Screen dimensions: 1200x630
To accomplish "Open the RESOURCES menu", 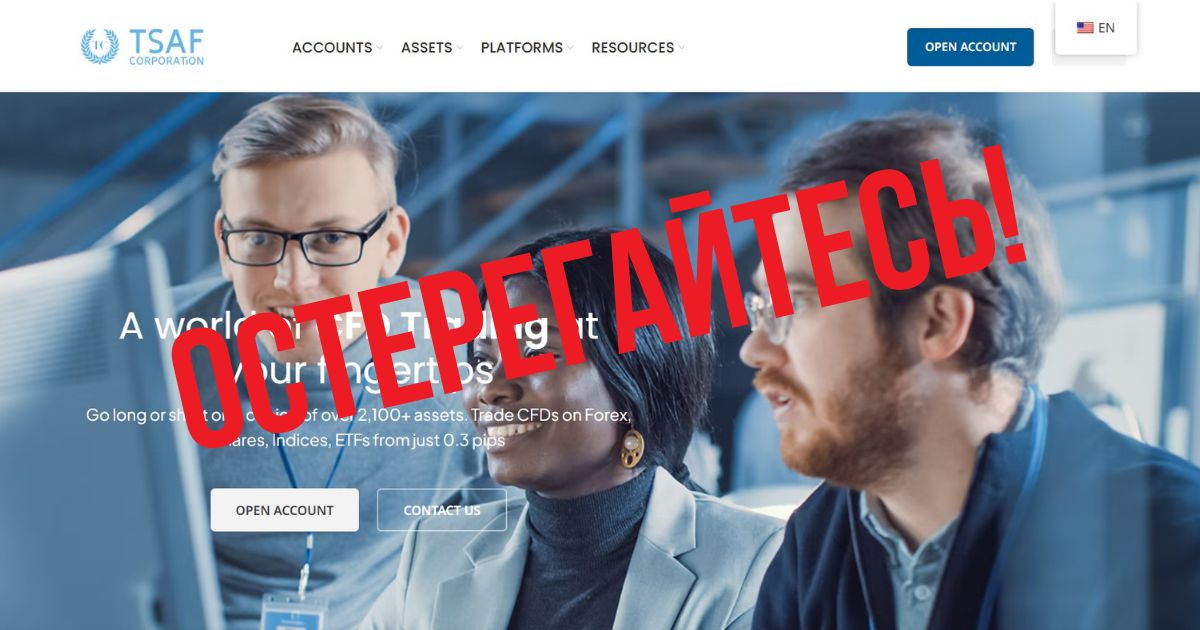I will [x=632, y=47].
